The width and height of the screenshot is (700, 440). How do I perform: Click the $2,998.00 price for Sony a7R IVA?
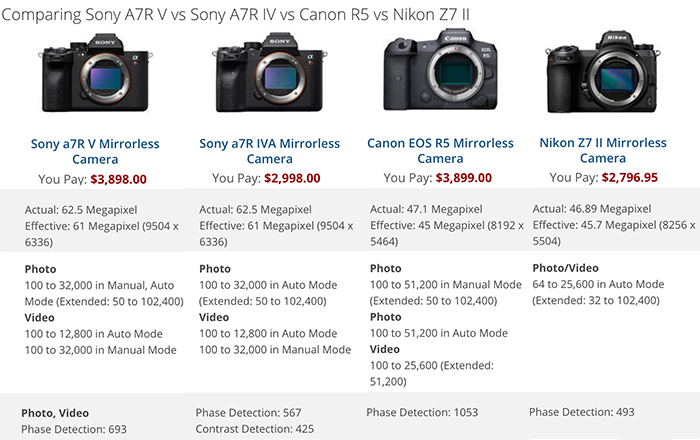(292, 178)
